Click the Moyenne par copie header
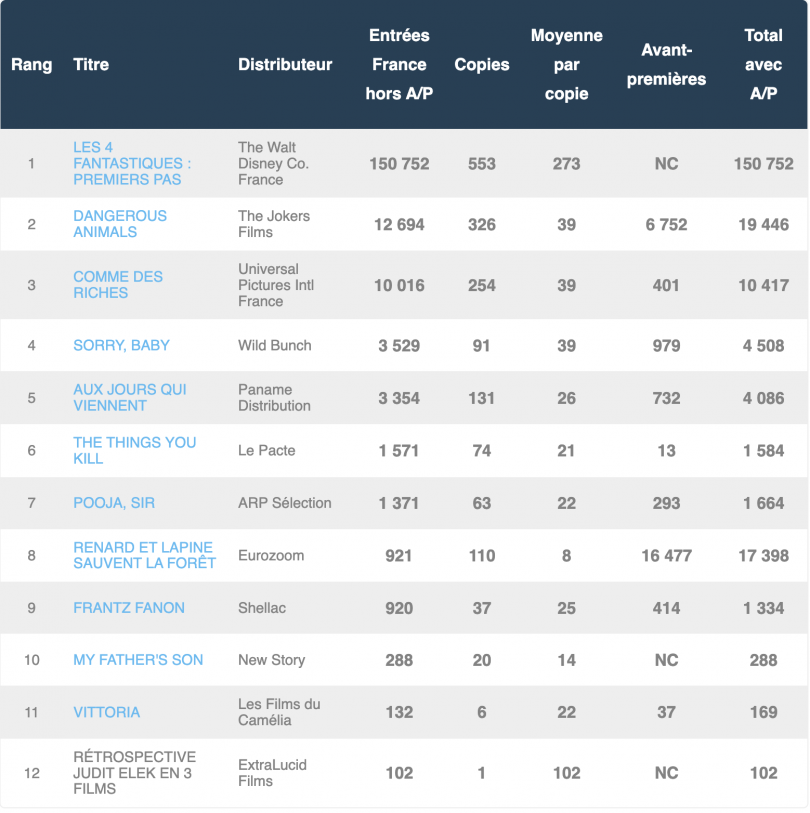This screenshot has height=813, width=810. [566, 65]
